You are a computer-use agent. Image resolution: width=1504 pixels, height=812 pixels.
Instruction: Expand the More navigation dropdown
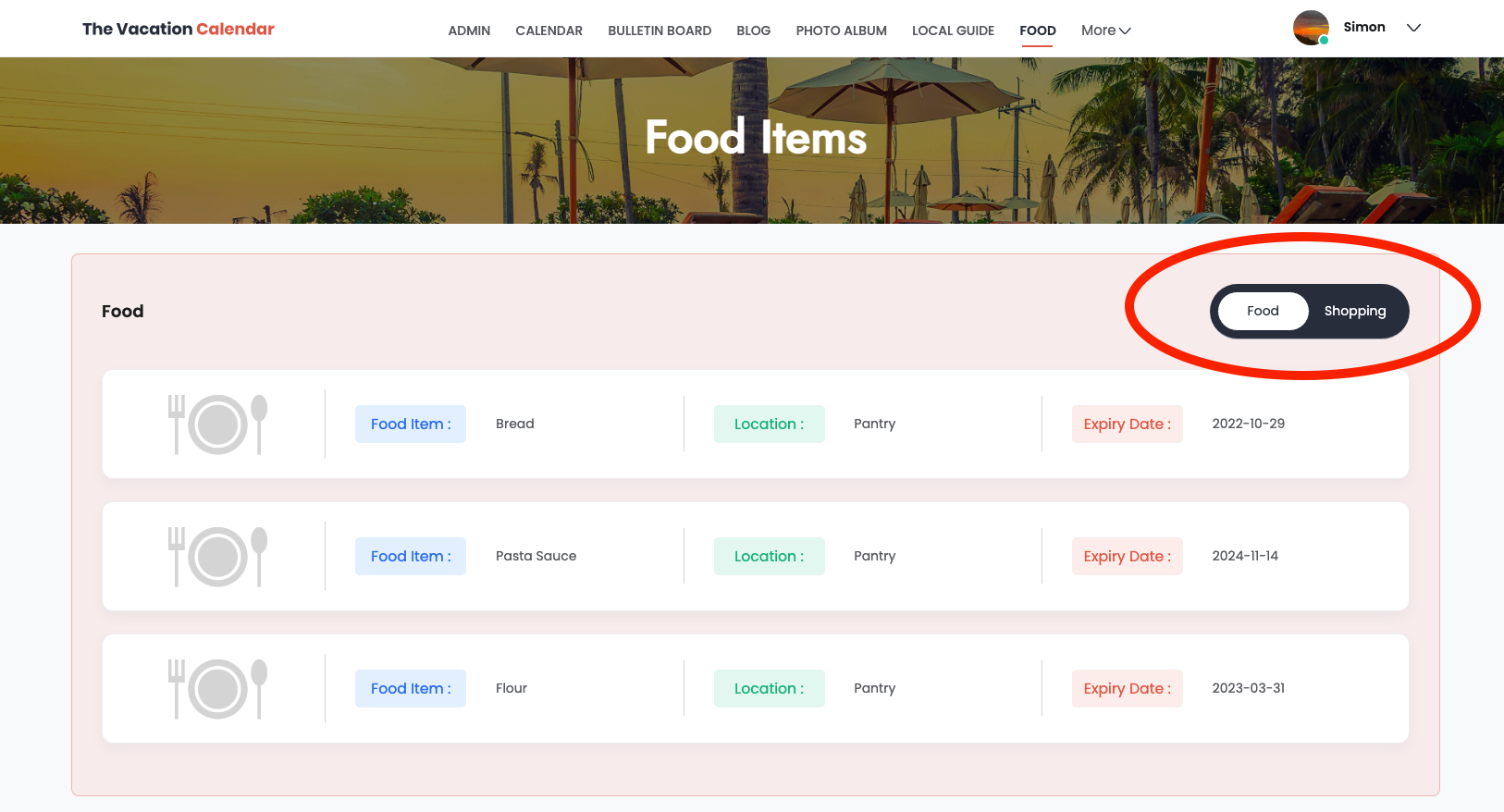(1105, 31)
